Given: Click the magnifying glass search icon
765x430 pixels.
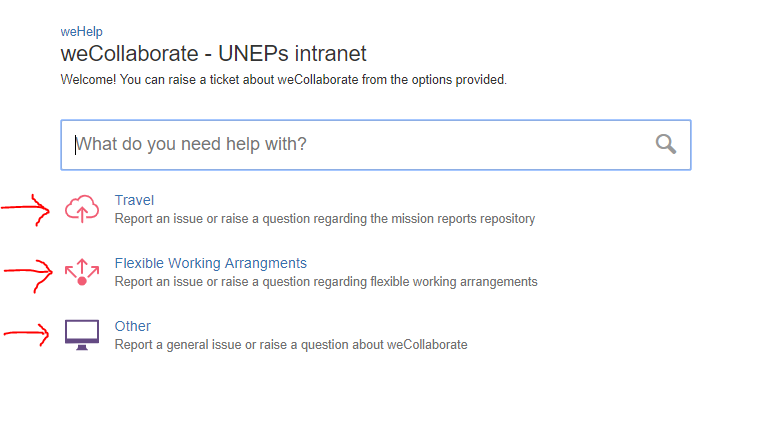Looking at the screenshot, I should [x=665, y=144].
